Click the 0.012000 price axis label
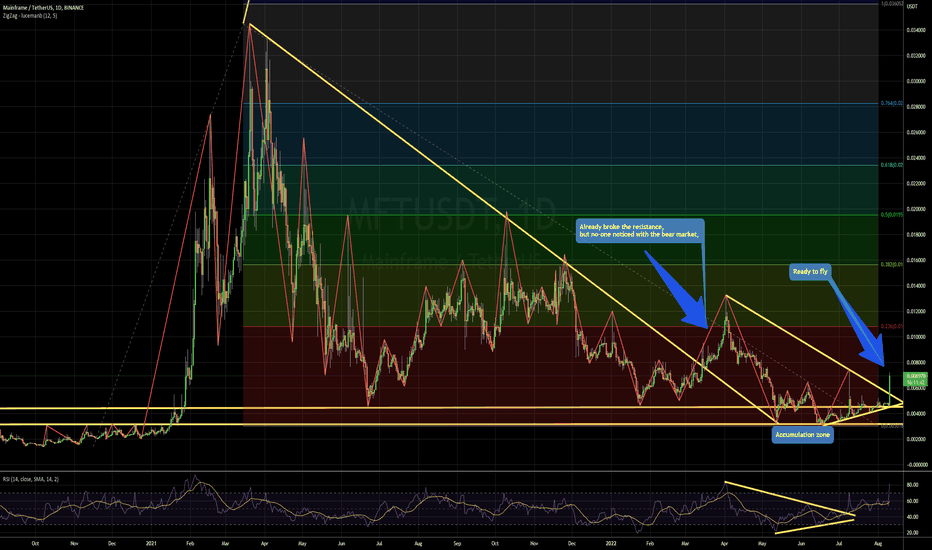 (x=916, y=312)
